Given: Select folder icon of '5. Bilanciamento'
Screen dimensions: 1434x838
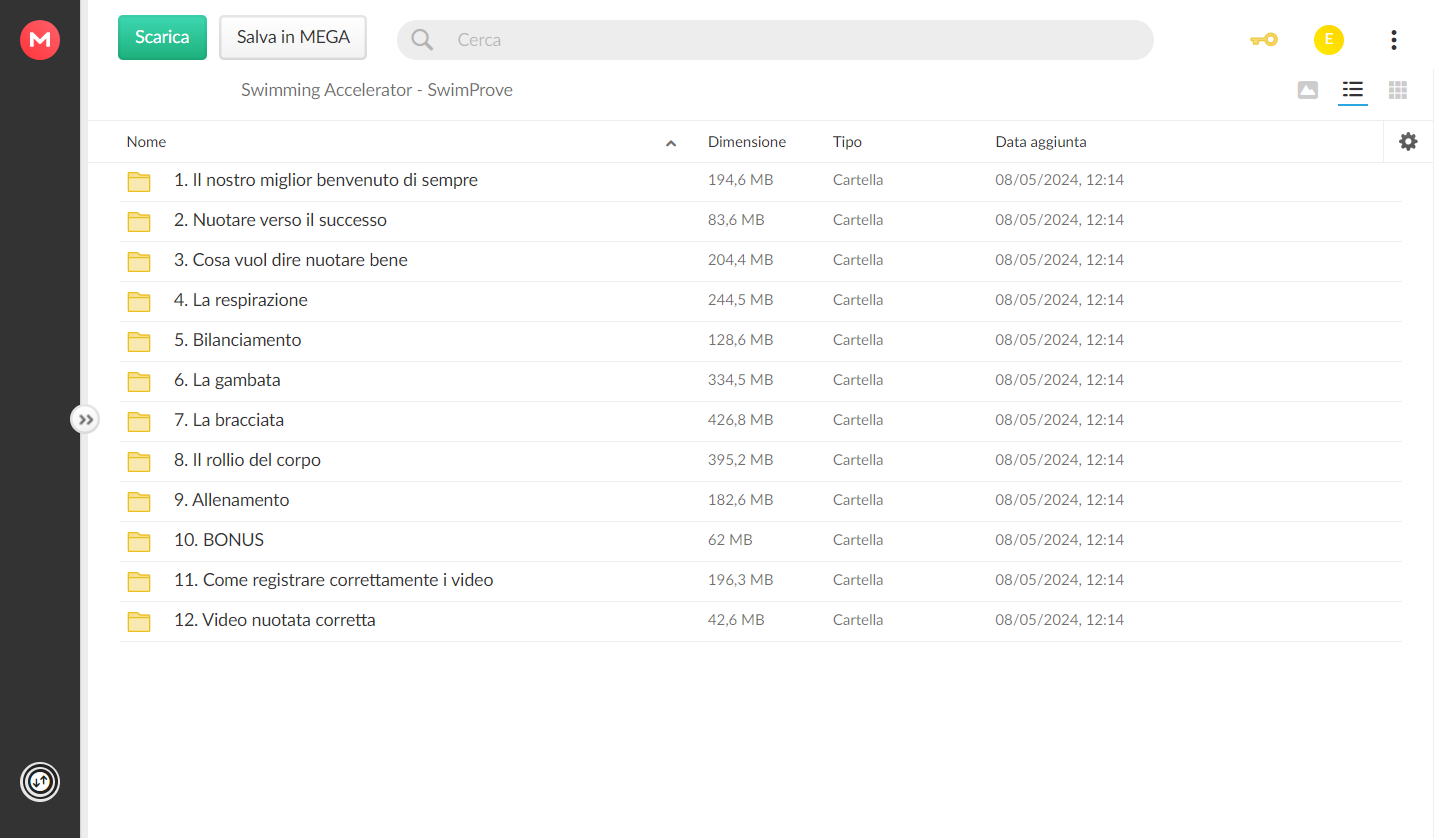Looking at the screenshot, I should click(x=139, y=341).
